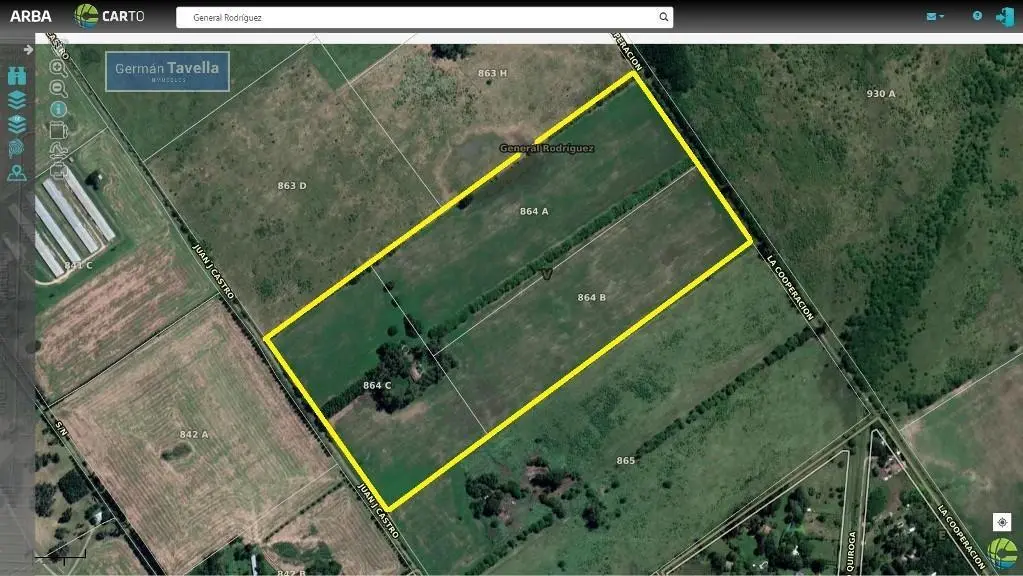Open the layers panel icon below binoculars
Viewport: 1023px width, 576px height.
(17, 100)
